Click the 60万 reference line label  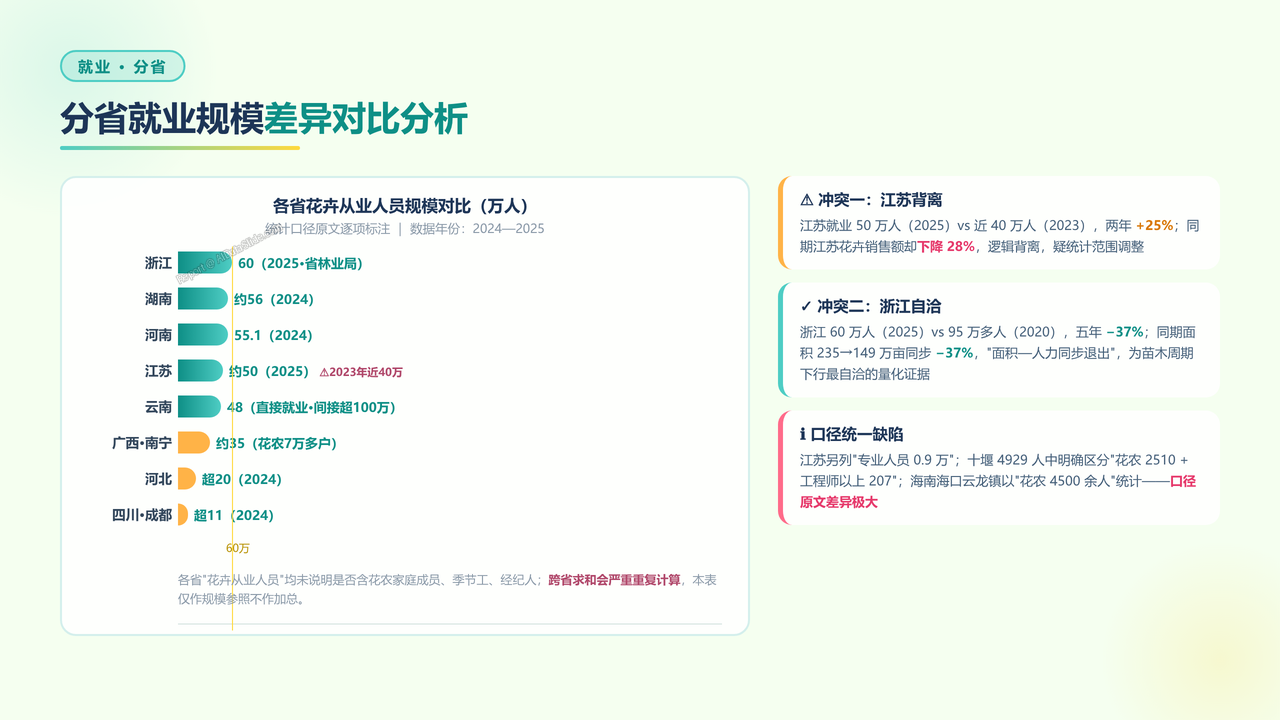click(x=238, y=548)
